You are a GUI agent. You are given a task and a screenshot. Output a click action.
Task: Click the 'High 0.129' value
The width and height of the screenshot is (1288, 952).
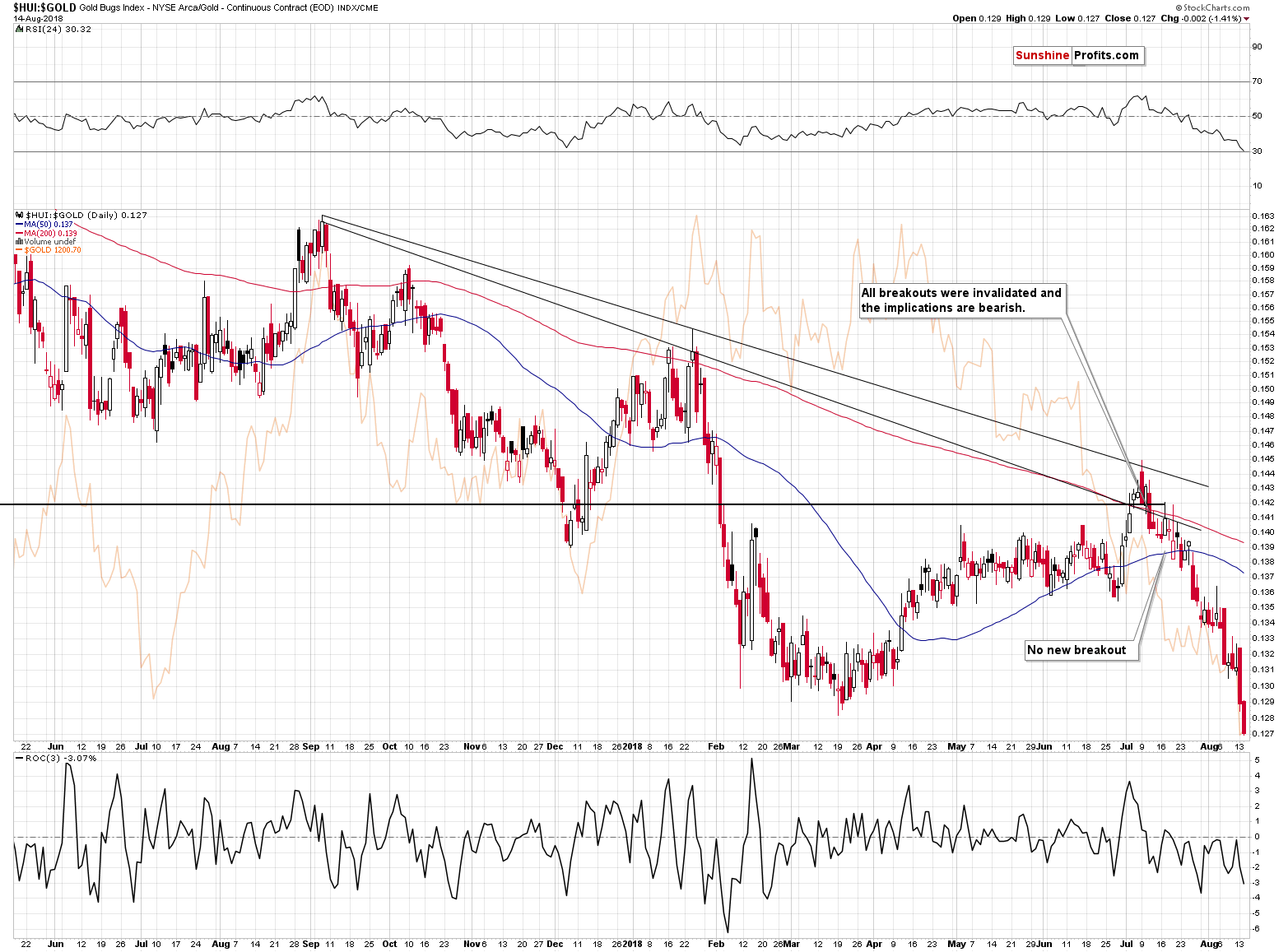[1028, 18]
